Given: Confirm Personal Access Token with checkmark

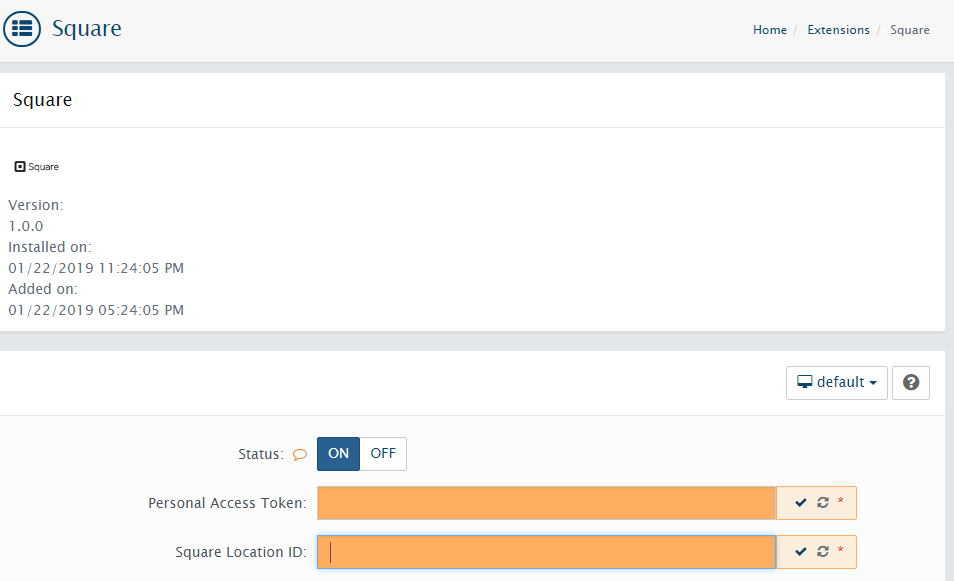Looking at the screenshot, I should [x=800, y=503].
